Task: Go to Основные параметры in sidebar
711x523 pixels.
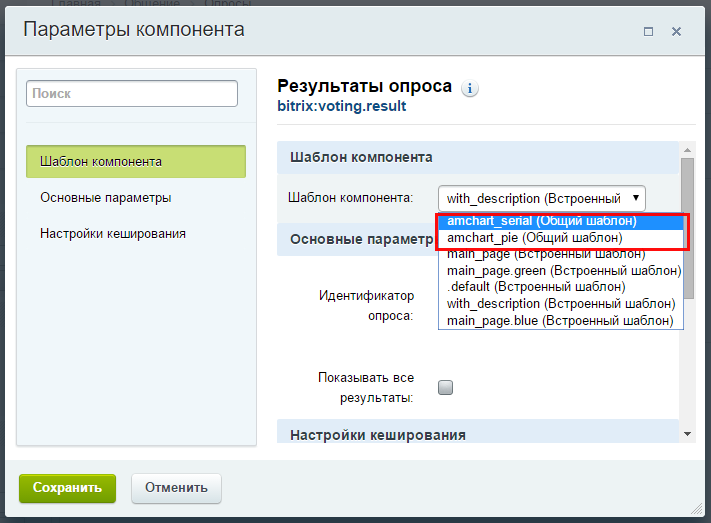Action: (105, 197)
